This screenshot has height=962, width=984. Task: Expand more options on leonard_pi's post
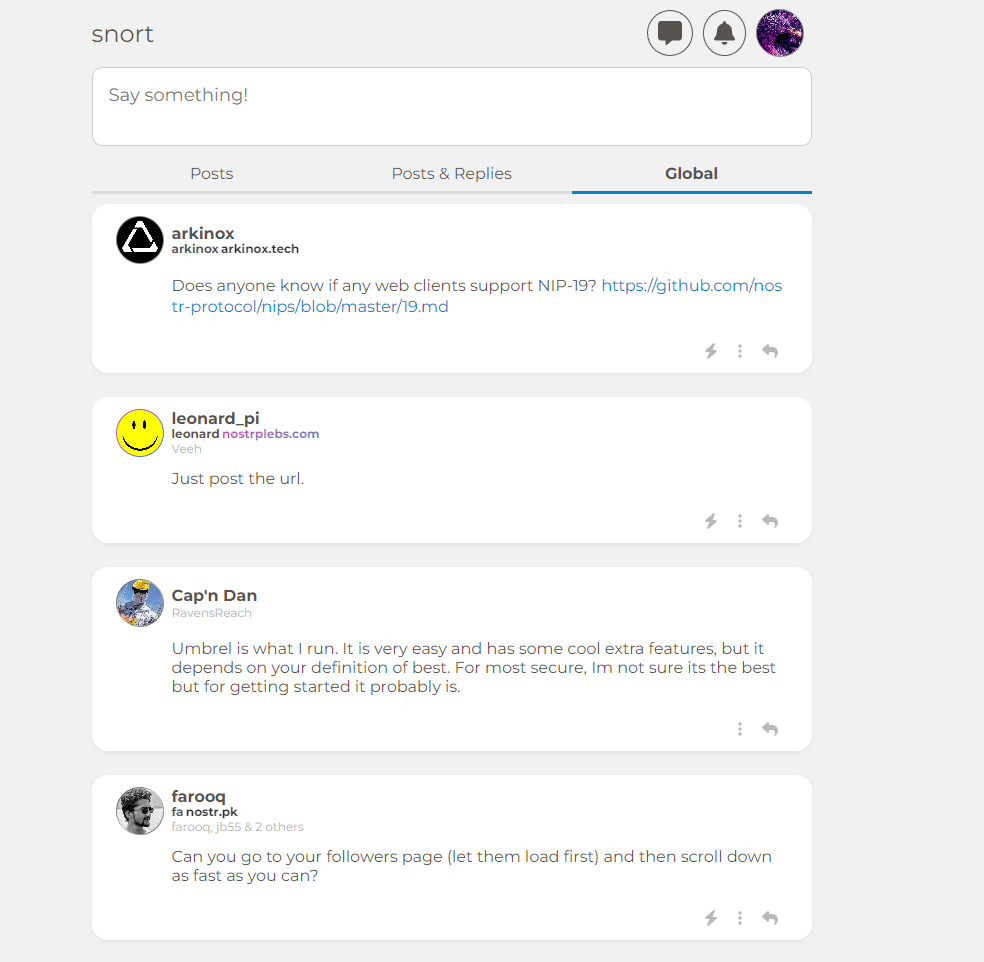click(740, 521)
